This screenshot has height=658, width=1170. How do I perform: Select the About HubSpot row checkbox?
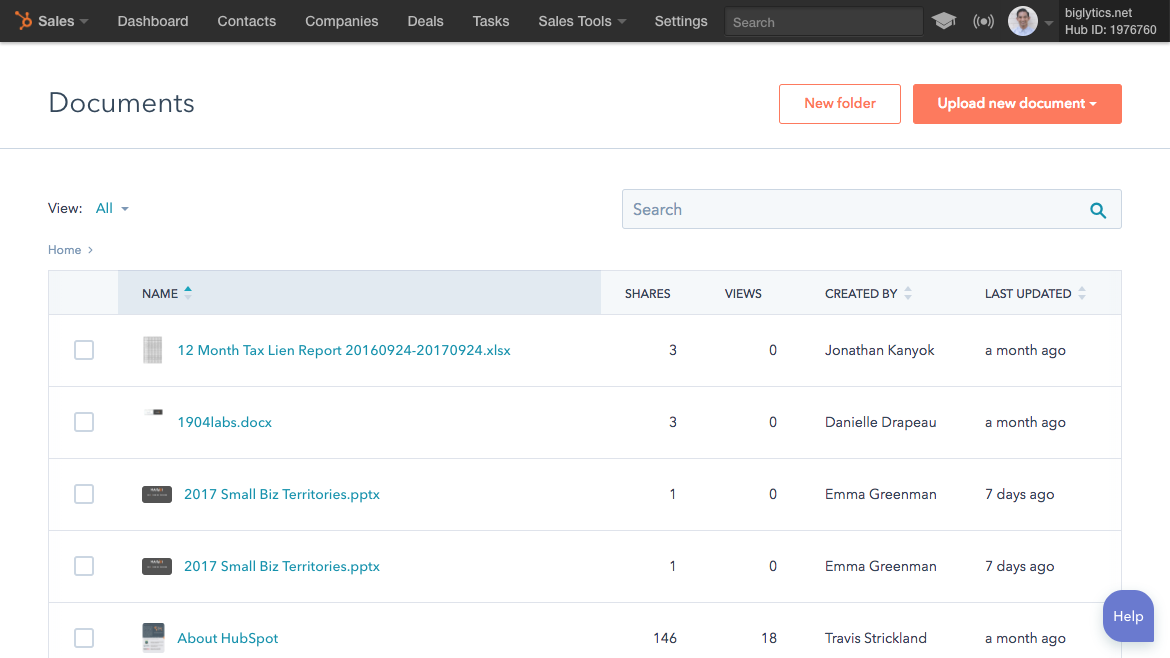(84, 637)
